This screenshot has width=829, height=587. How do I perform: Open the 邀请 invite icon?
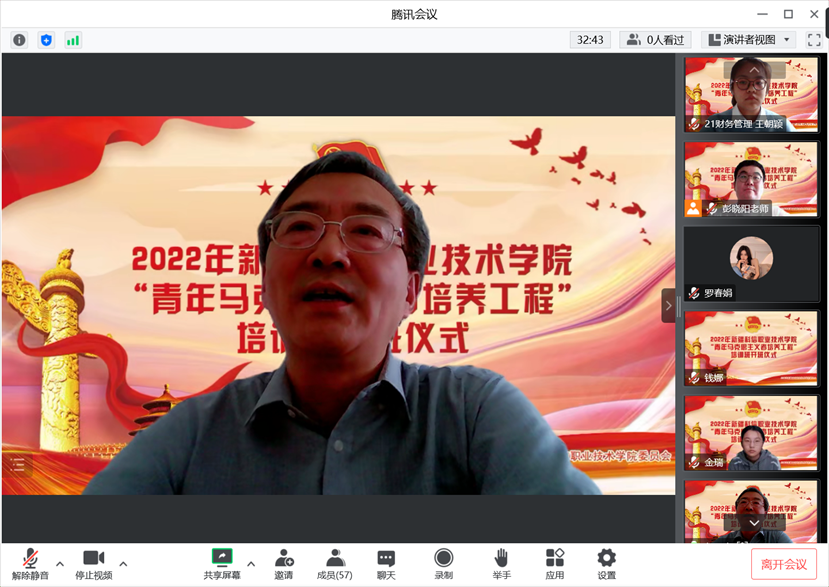284,564
